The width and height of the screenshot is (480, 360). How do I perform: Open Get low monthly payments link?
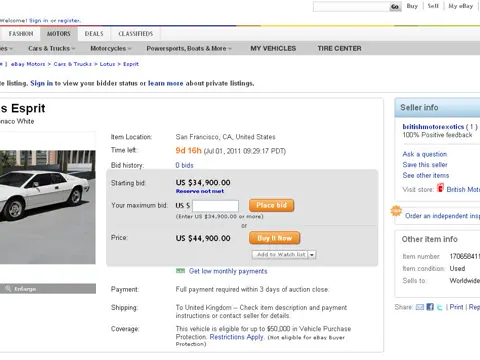coord(228,271)
